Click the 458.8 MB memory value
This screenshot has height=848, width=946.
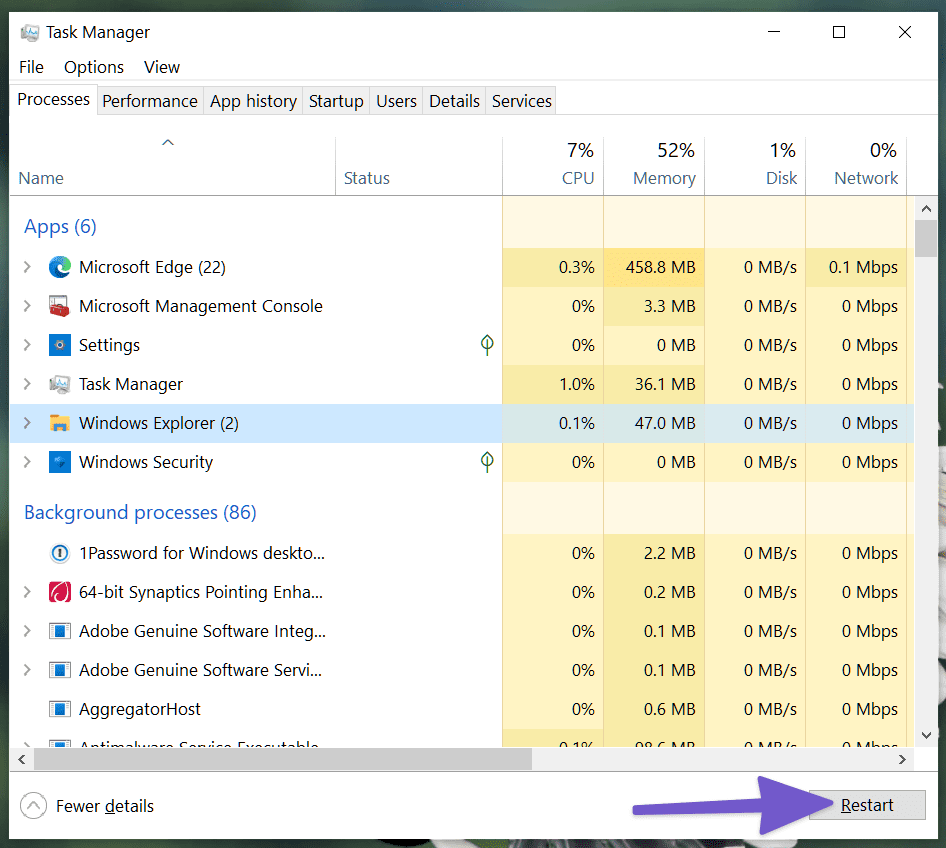coord(661,267)
